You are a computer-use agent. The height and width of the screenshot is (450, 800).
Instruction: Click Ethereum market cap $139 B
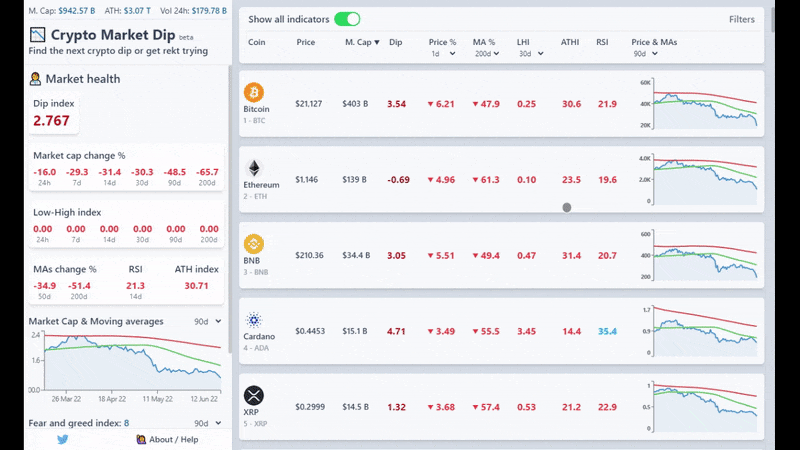click(355, 180)
